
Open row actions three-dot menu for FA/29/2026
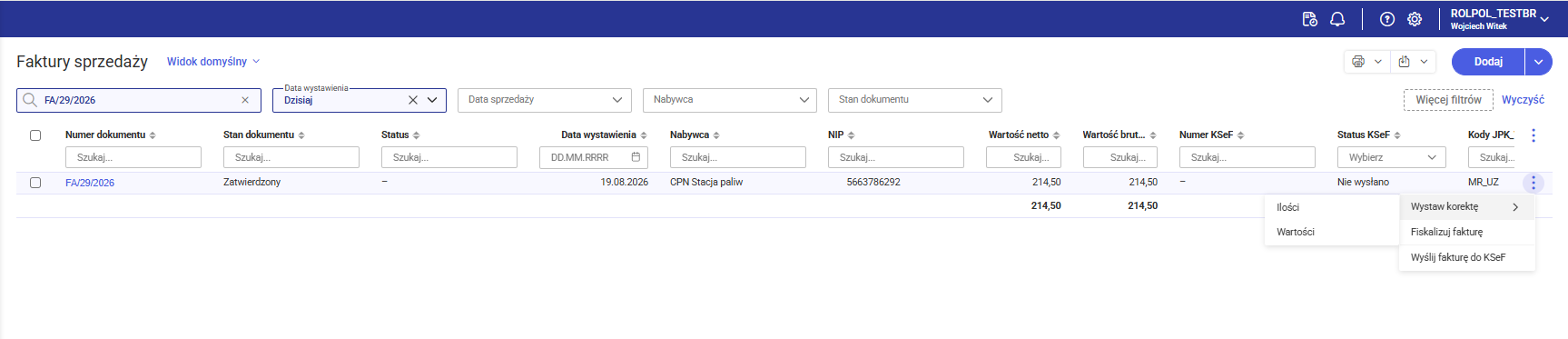(1533, 183)
